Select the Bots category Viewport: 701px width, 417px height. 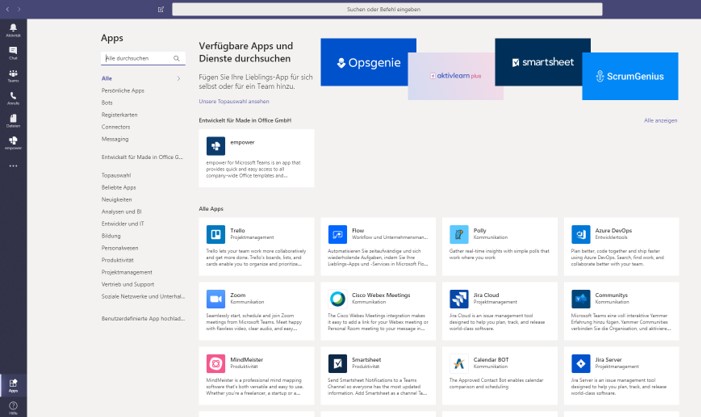pos(107,102)
